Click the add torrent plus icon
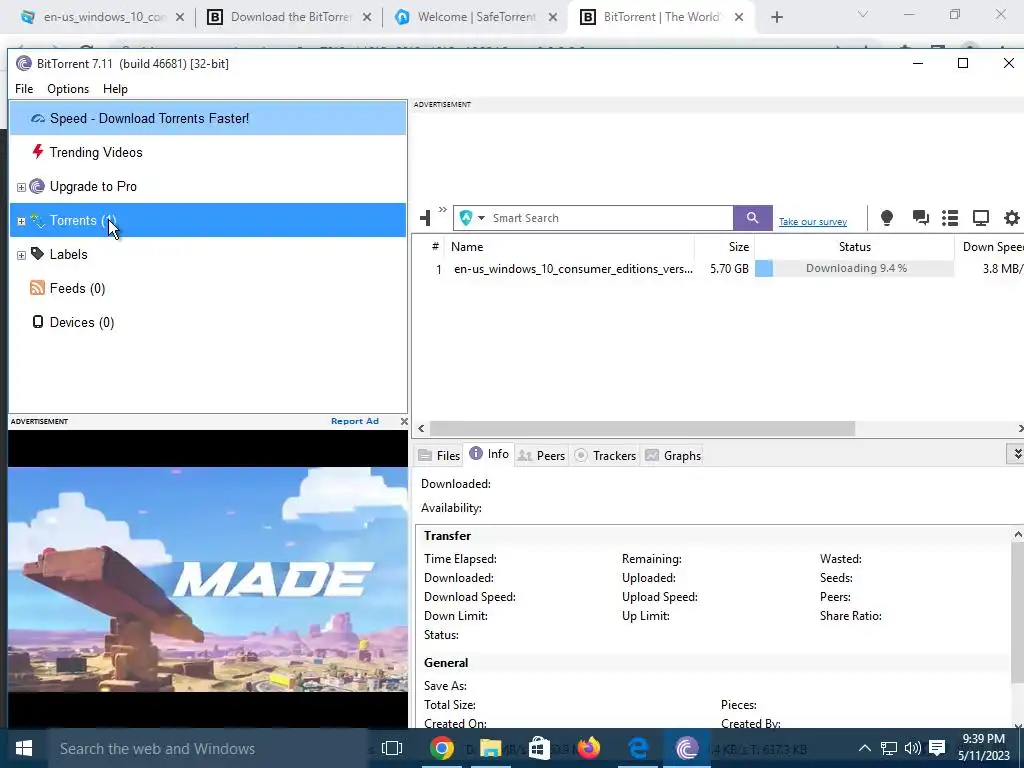The image size is (1024, 768). point(425,217)
